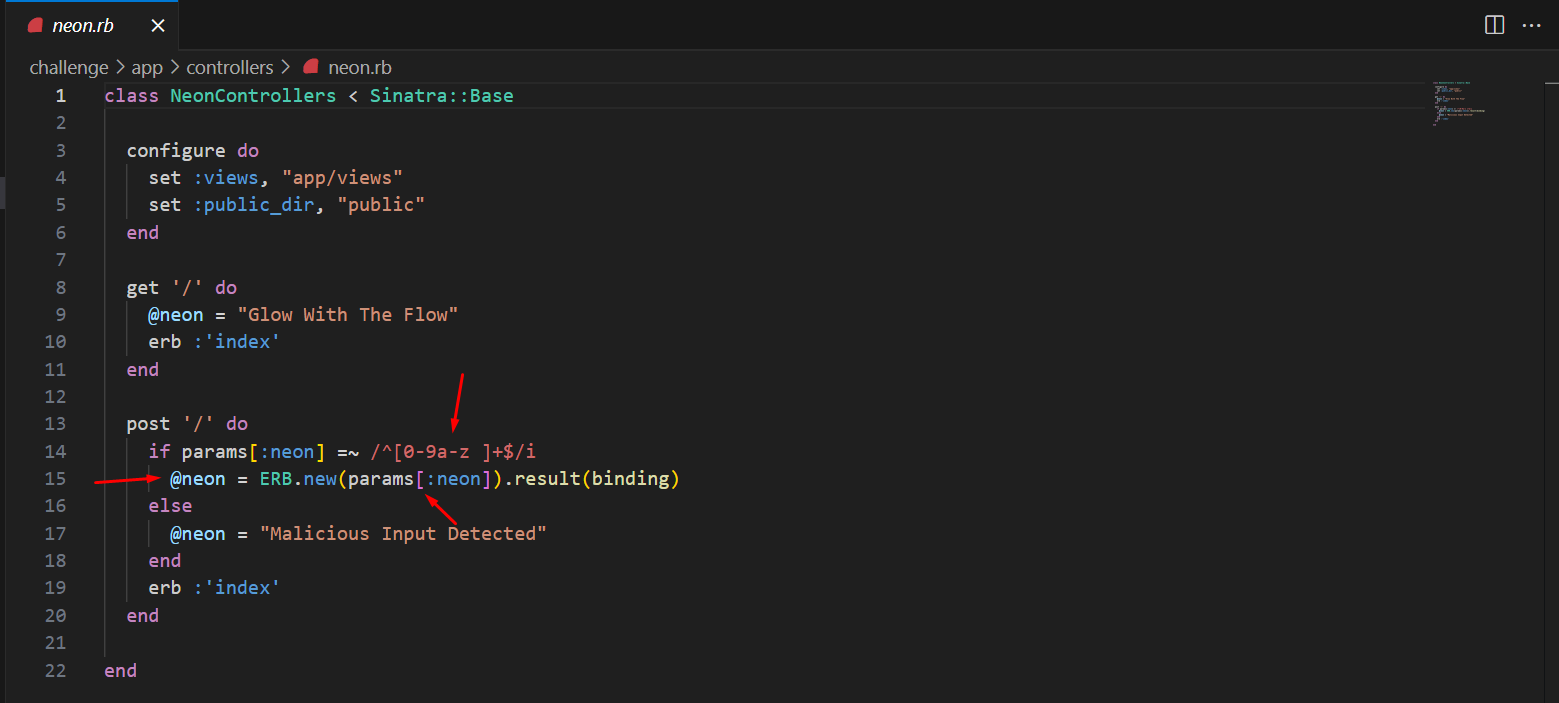The width and height of the screenshot is (1559, 703).
Task: Click the class name NeonControllers
Action: tap(253, 96)
